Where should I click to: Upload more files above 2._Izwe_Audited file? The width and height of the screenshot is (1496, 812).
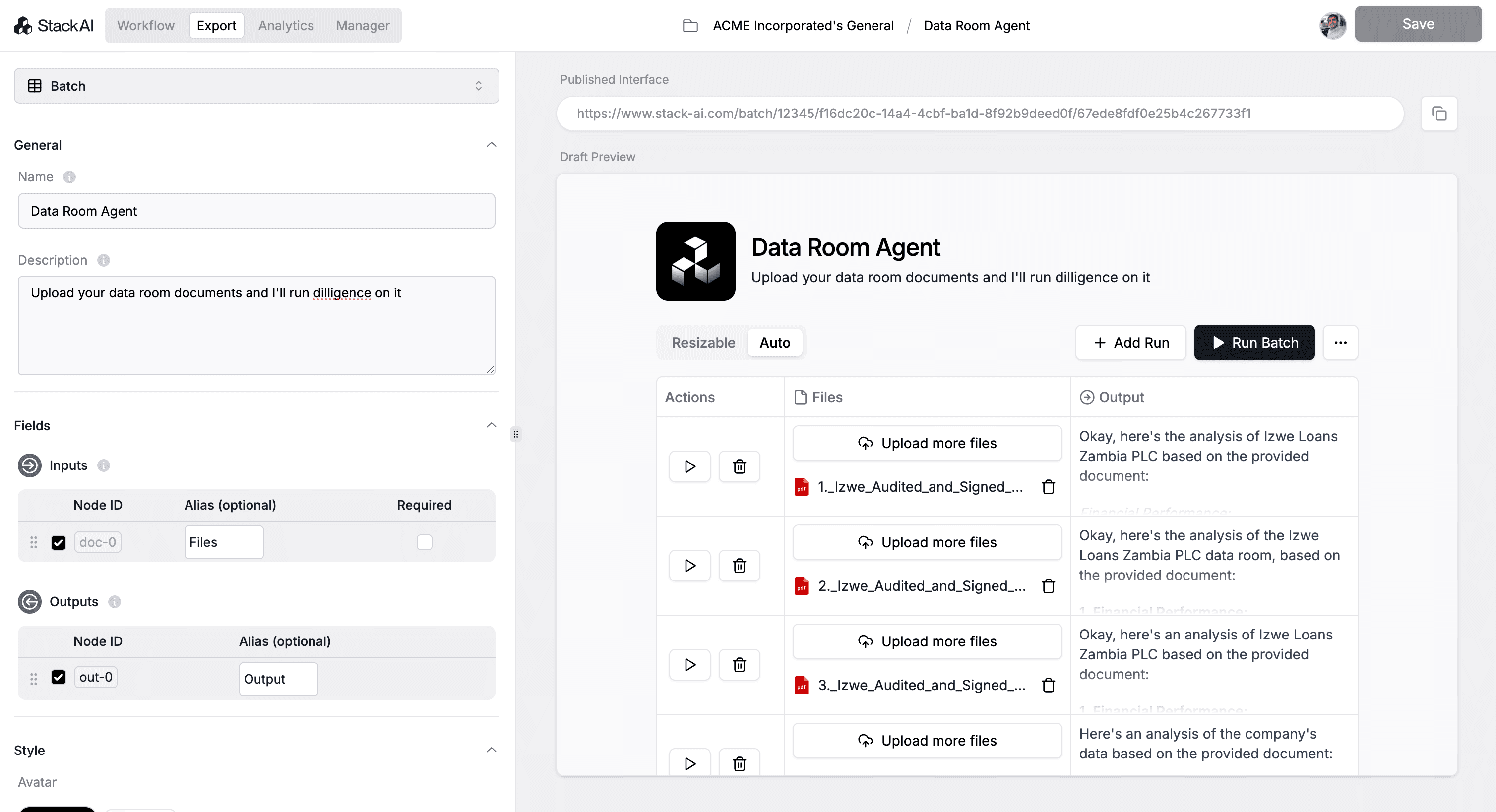pos(927,543)
